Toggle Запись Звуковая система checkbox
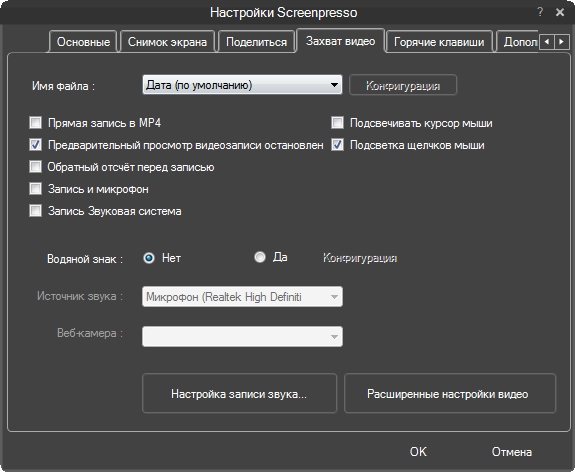Viewport: 575px width, 472px height. click(36, 211)
